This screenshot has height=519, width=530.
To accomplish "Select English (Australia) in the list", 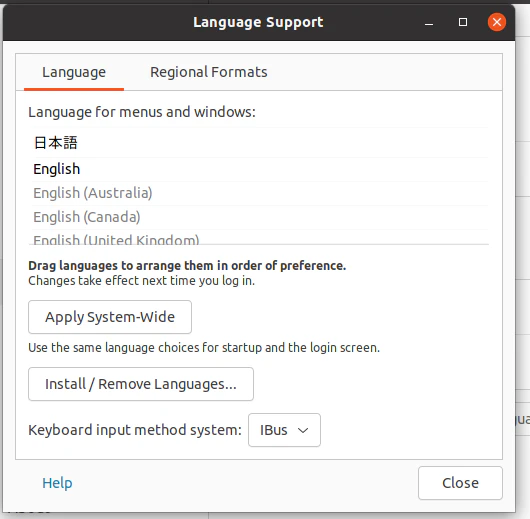I will coord(260,193).
